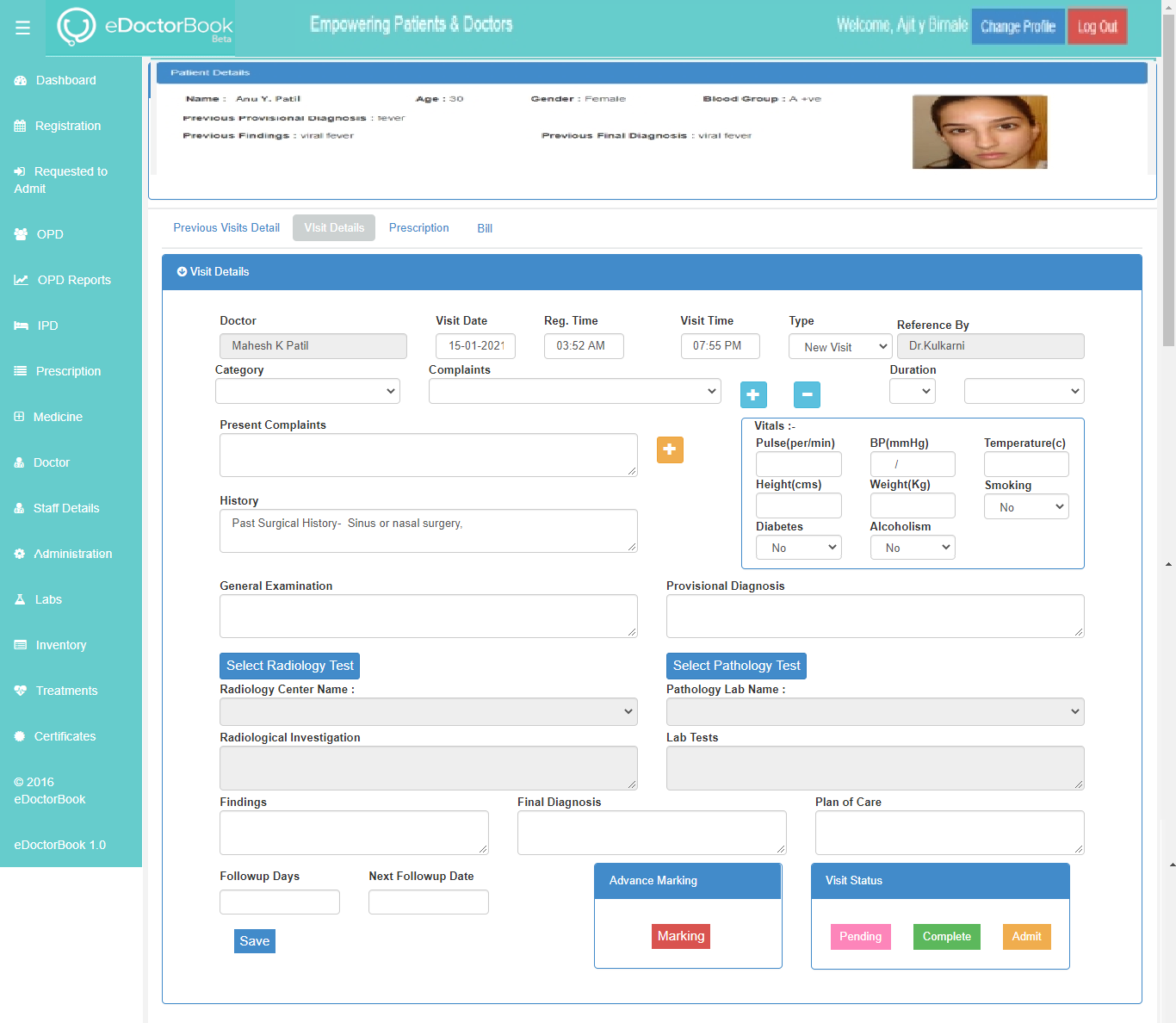
Task: Open OPD Reports chart sidebar item
Action: coord(21,280)
